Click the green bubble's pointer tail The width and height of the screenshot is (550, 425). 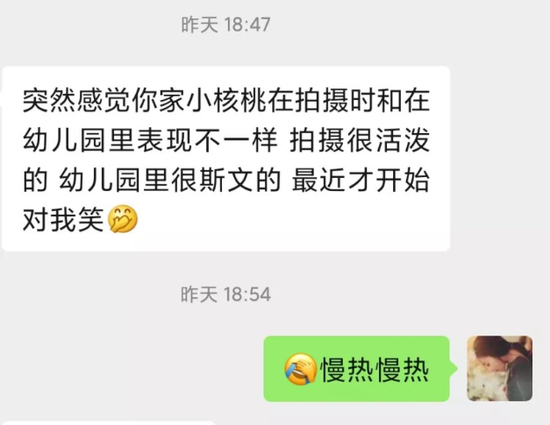(454, 368)
